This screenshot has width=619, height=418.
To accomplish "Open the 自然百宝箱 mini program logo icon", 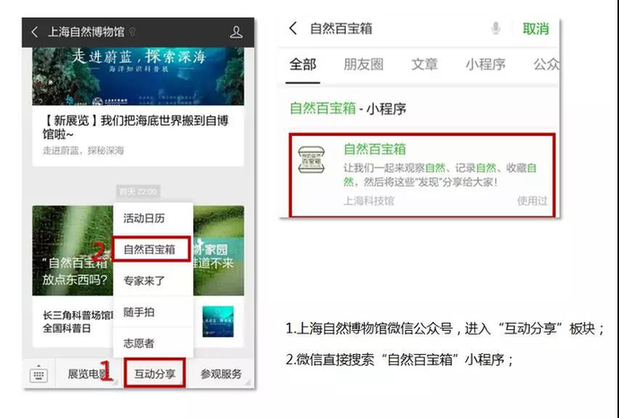I will [x=311, y=160].
